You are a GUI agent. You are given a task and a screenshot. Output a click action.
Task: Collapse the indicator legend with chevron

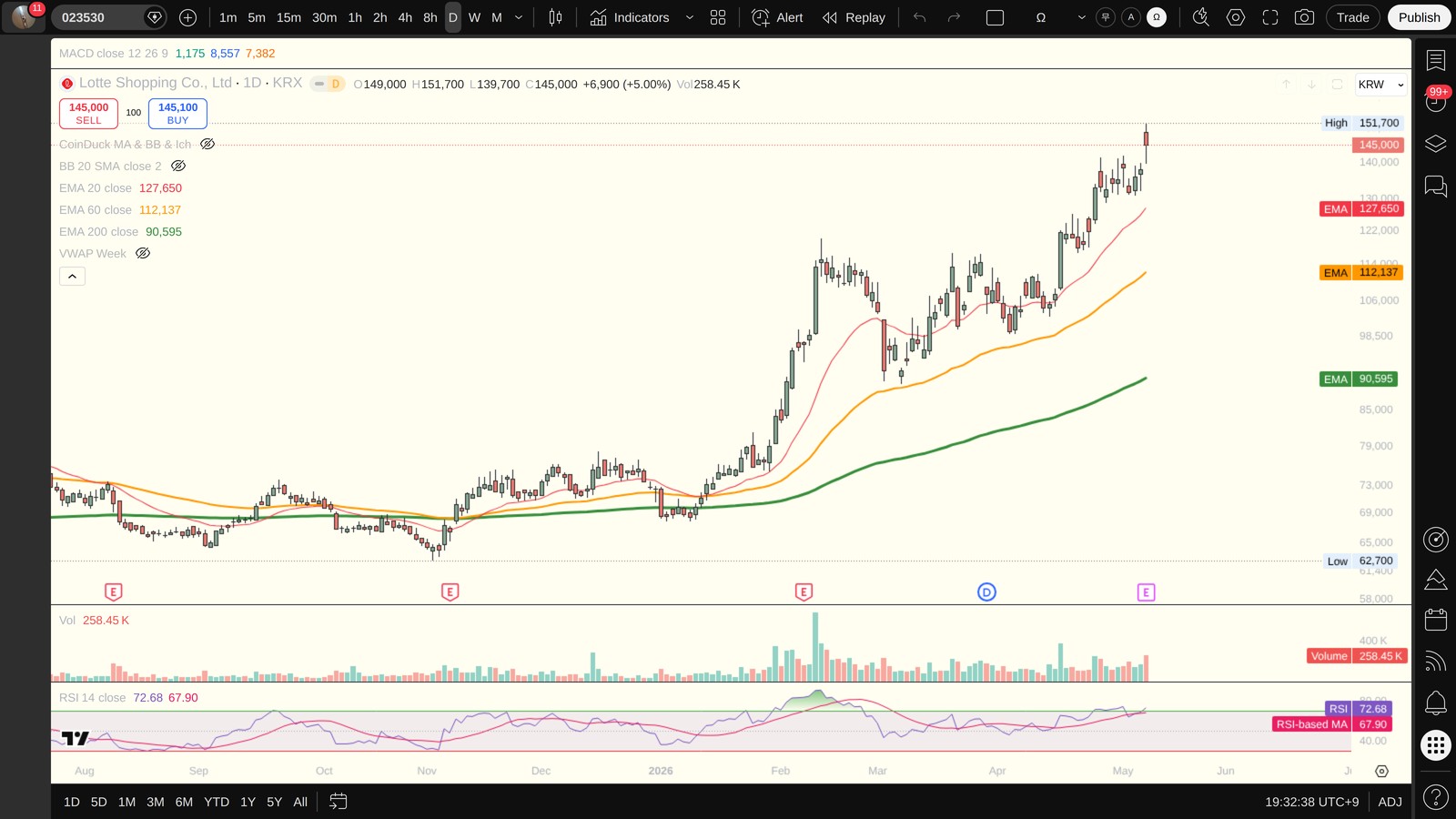click(72, 276)
